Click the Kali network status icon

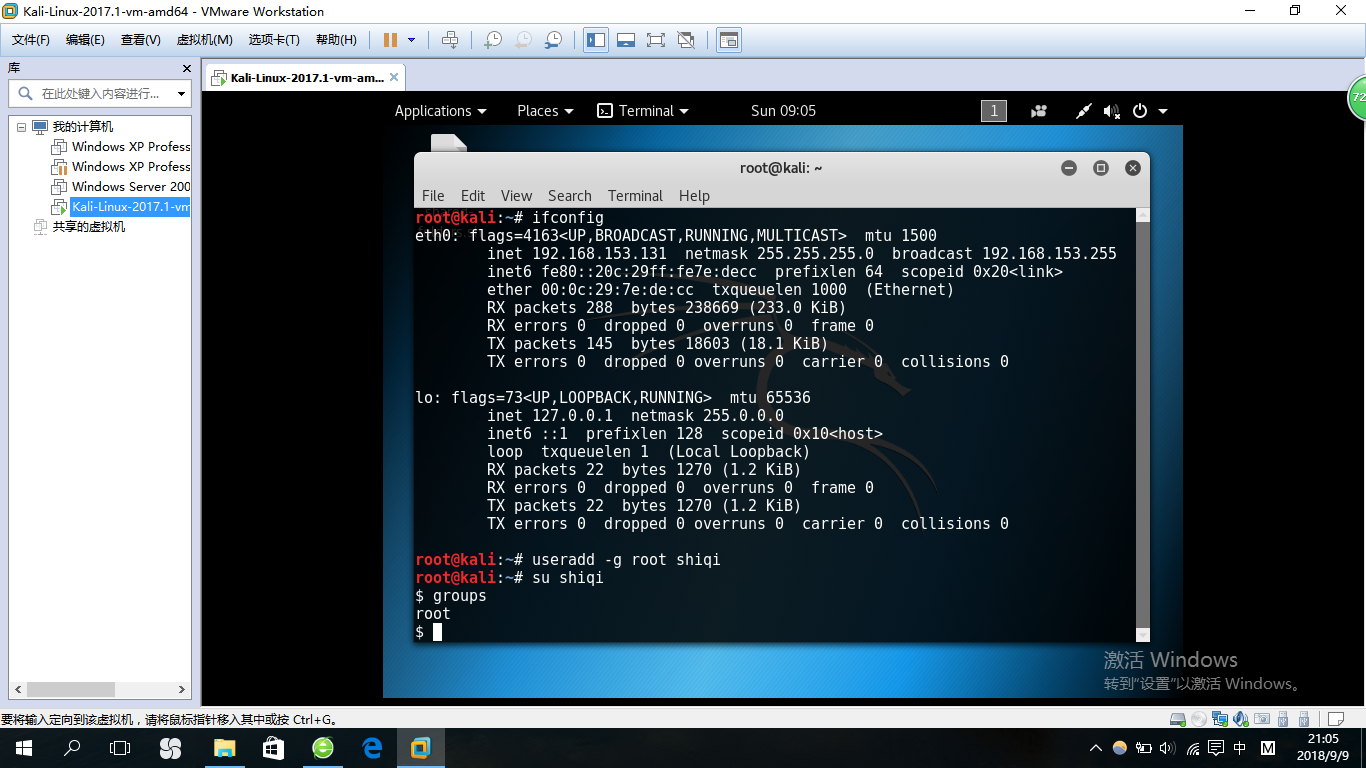tap(1083, 111)
